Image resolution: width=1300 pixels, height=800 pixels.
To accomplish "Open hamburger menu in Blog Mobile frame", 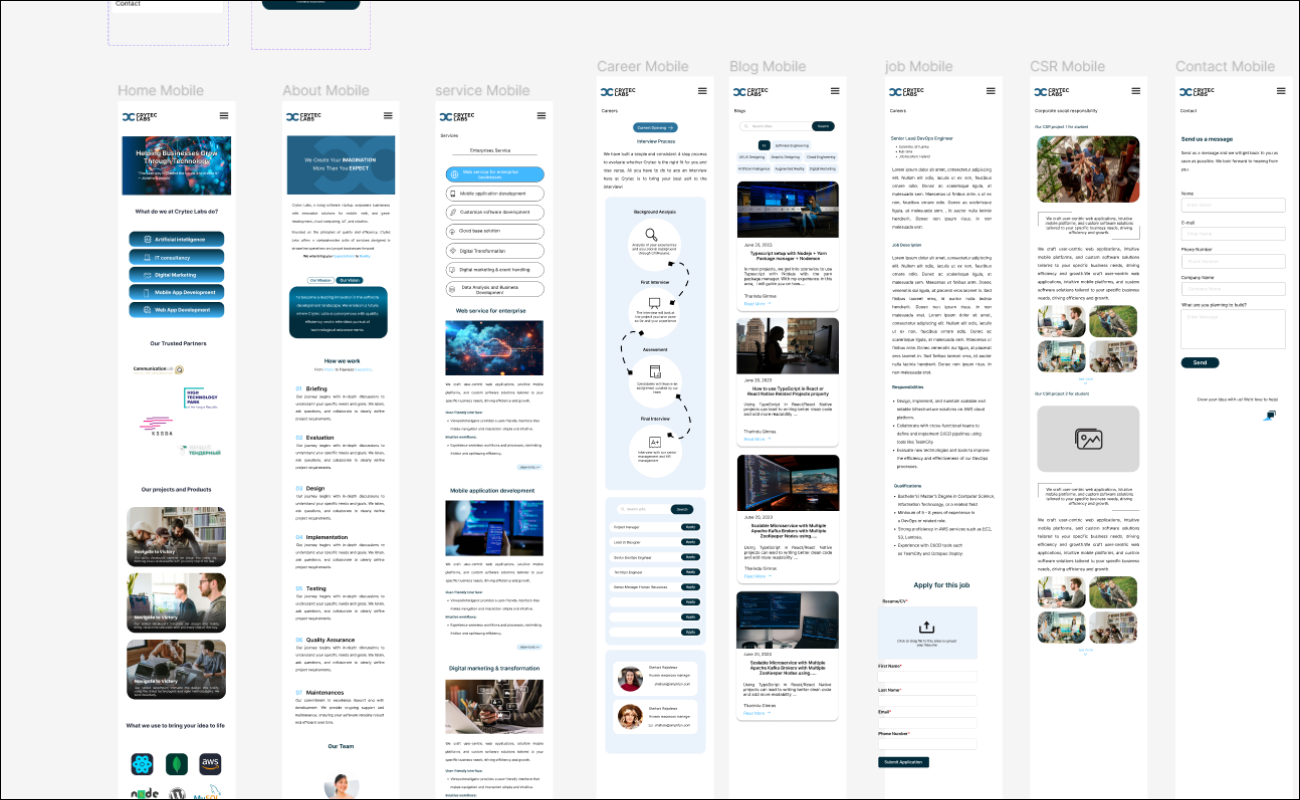I will tap(835, 91).
